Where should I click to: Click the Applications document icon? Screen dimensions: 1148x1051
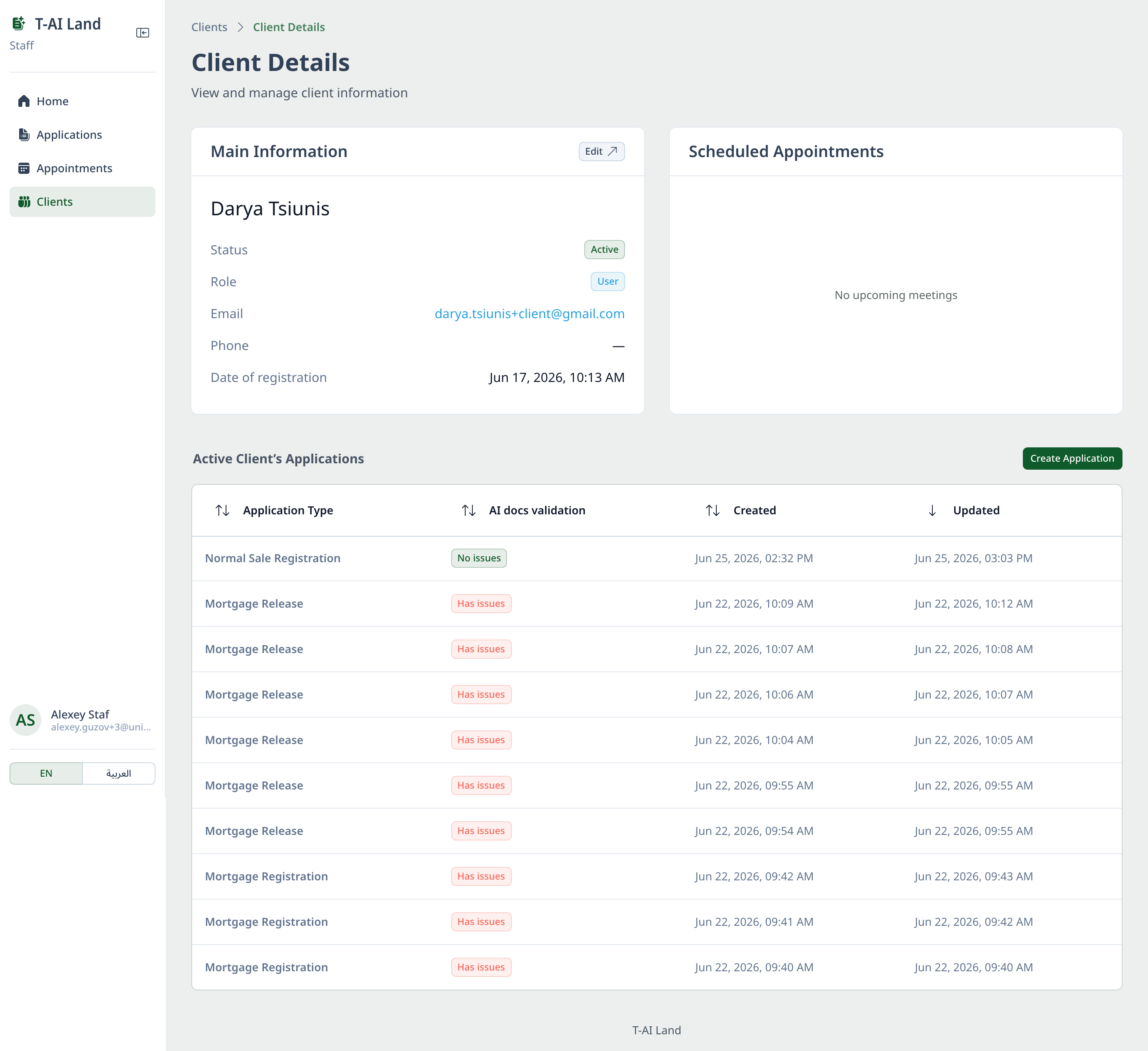[x=24, y=135]
